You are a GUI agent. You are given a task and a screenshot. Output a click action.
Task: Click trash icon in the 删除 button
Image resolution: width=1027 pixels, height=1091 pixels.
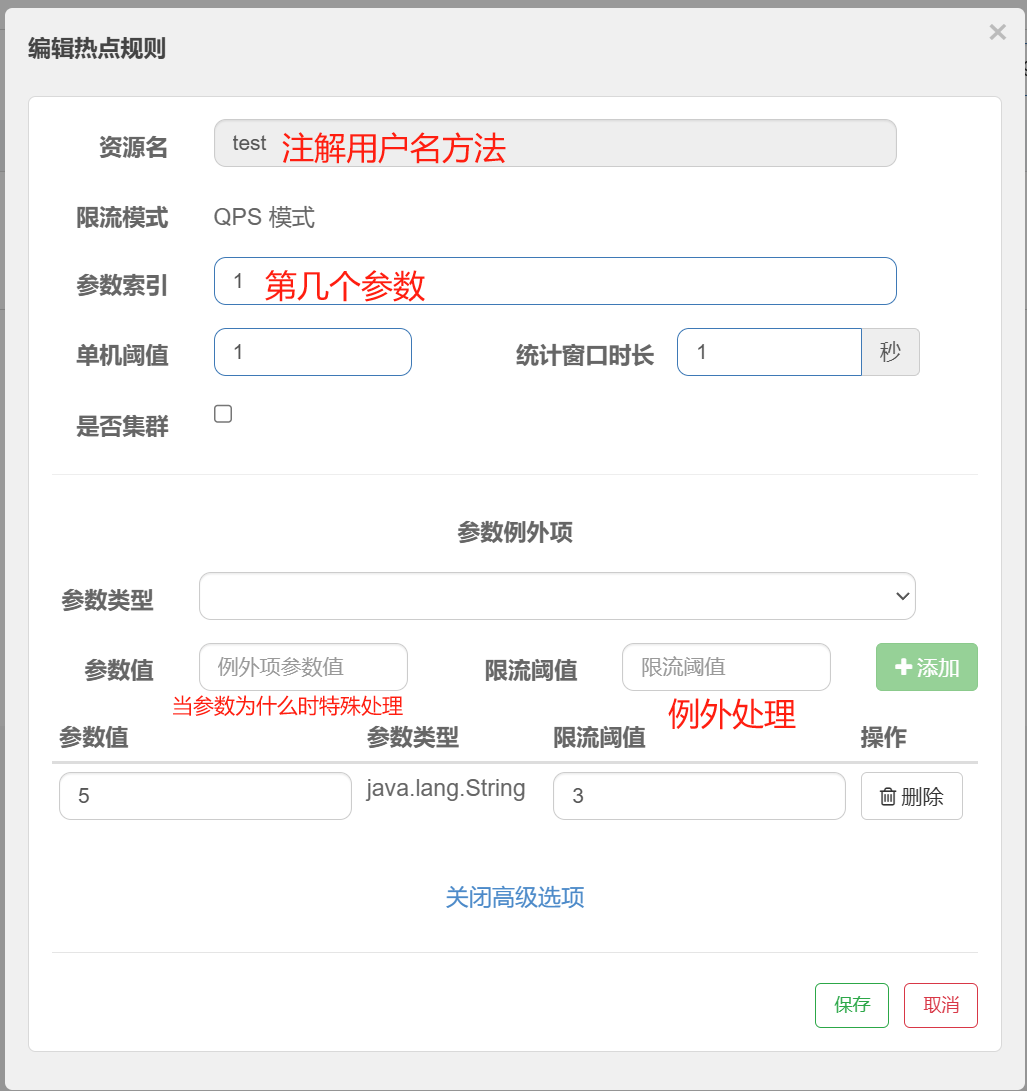(887, 797)
